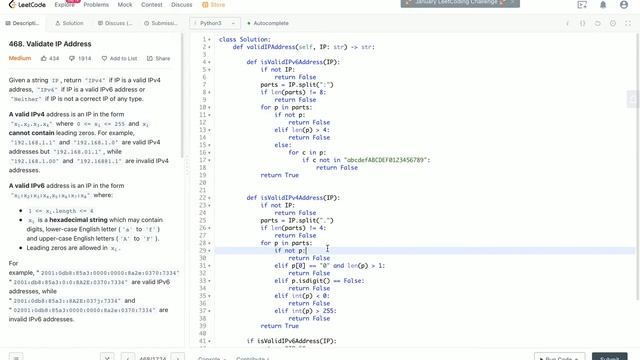Viewport: 640px width, 360px height.
Task: Fold the if block on line 41
Action: [209, 341]
